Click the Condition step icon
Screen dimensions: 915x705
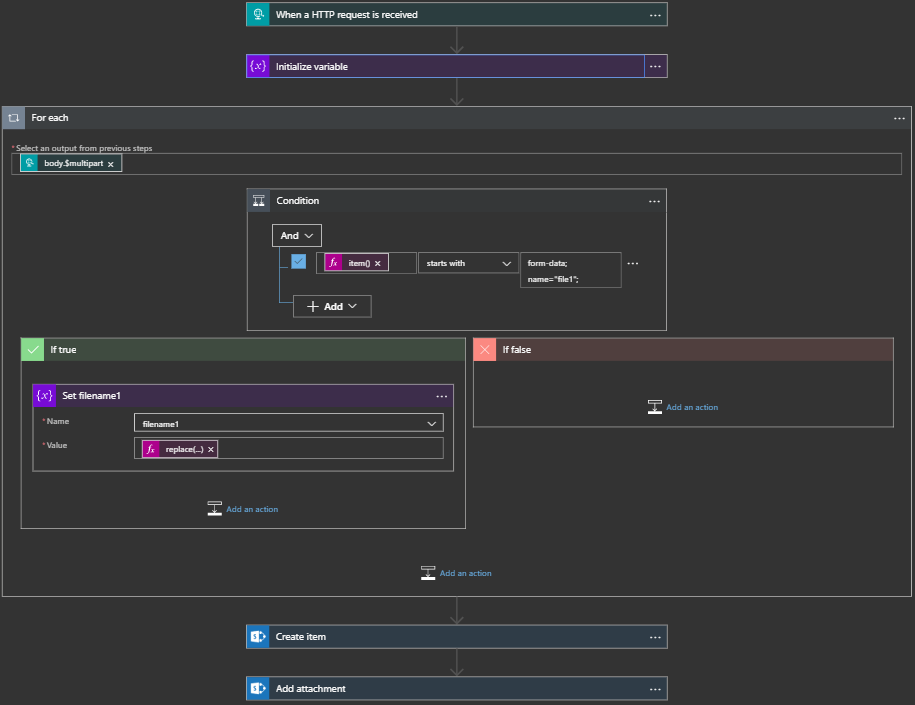(259, 201)
